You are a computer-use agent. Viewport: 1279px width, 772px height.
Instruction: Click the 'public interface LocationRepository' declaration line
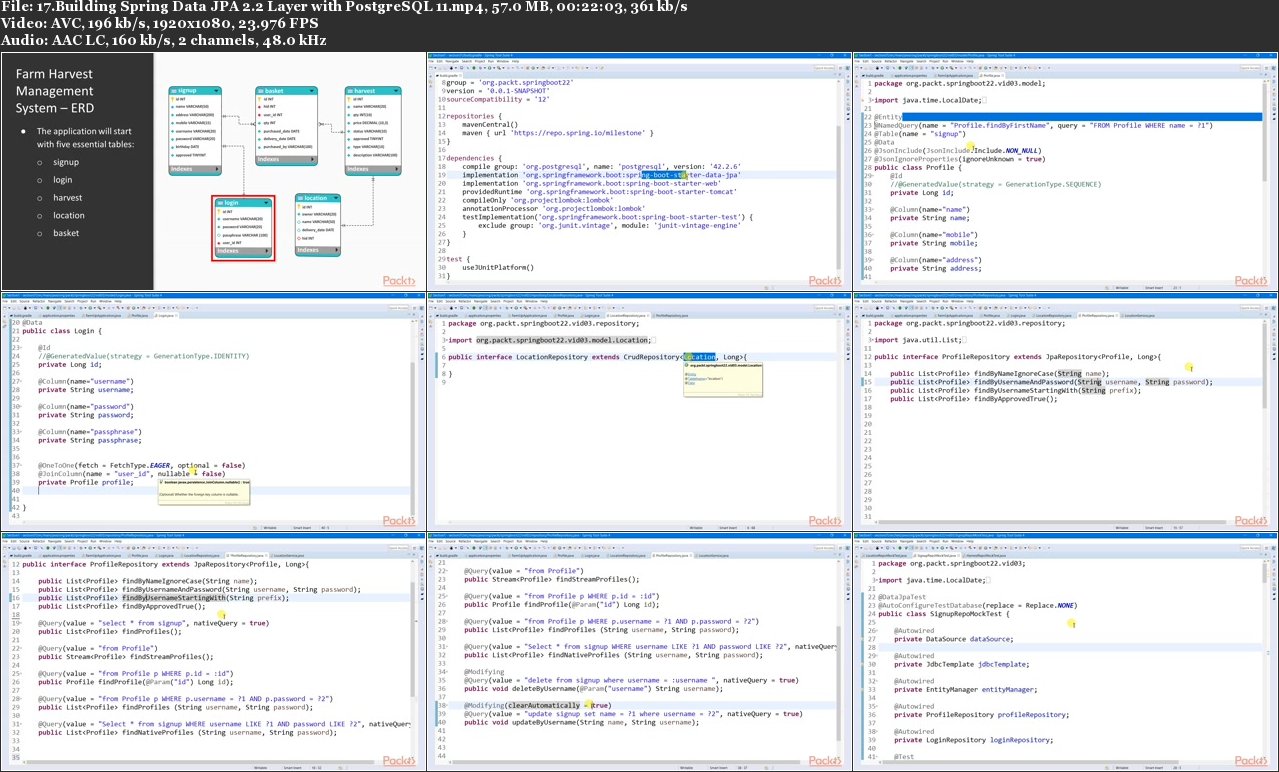coord(598,357)
